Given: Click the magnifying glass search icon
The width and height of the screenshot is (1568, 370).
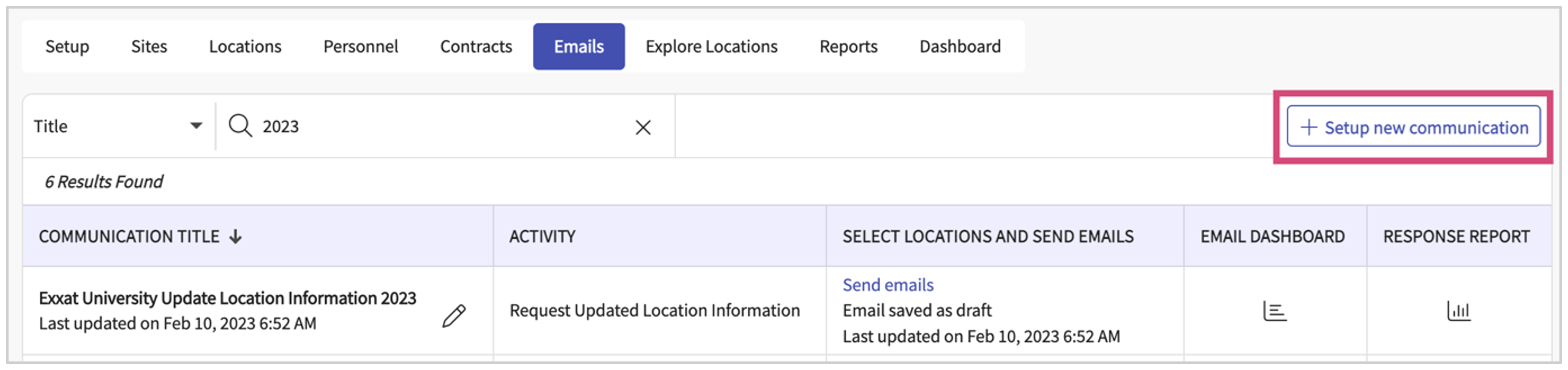Looking at the screenshot, I should [240, 126].
